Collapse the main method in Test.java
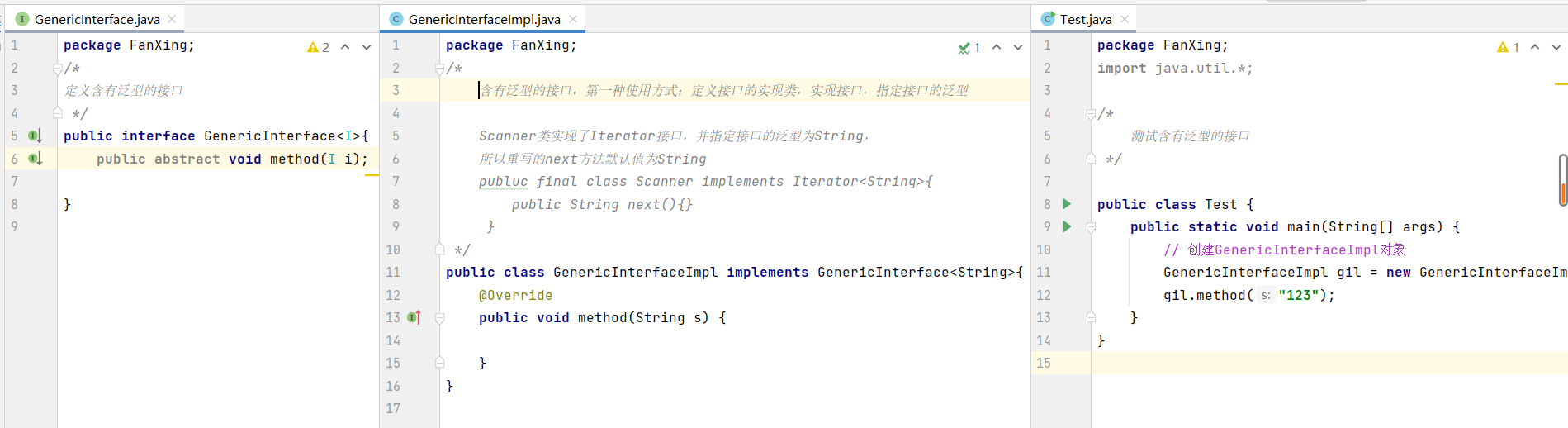The width and height of the screenshot is (1568, 428). click(x=1091, y=227)
